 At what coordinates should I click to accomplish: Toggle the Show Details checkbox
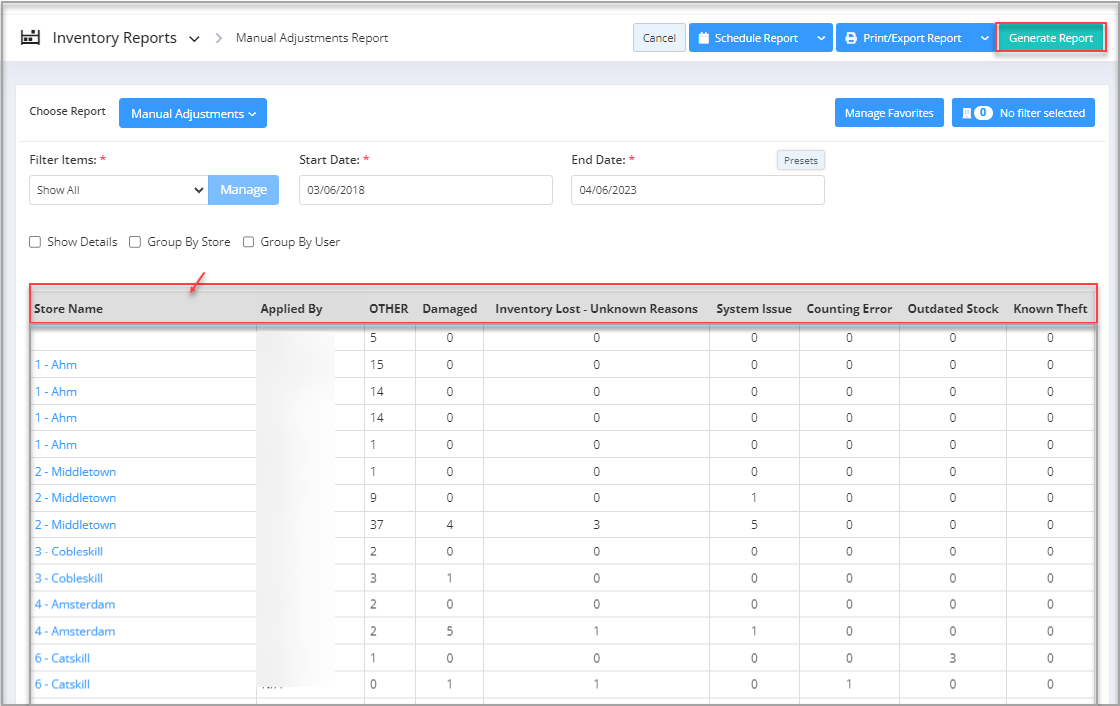35,242
